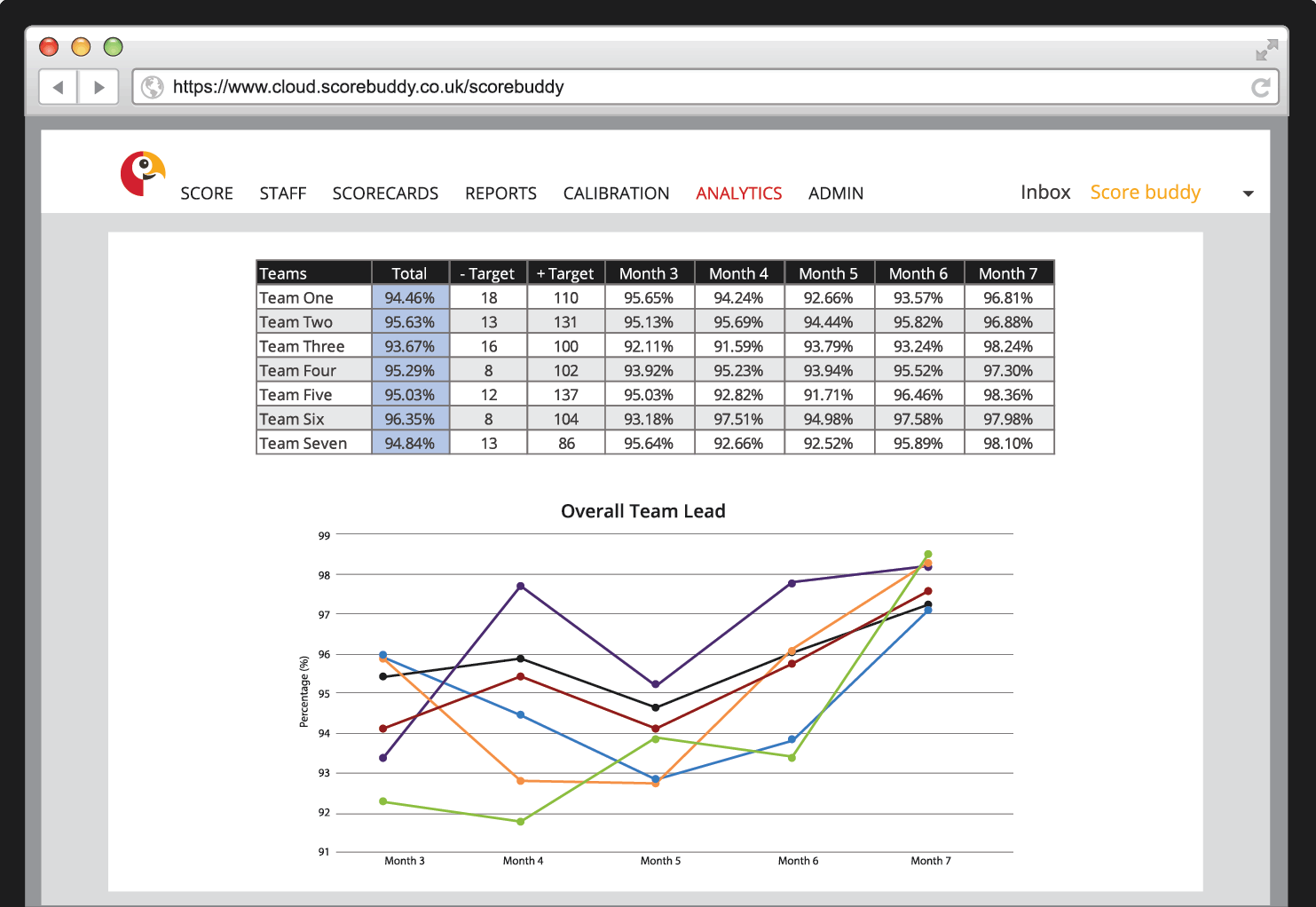
Task: Click the Score buddy account link
Action: [1145, 193]
